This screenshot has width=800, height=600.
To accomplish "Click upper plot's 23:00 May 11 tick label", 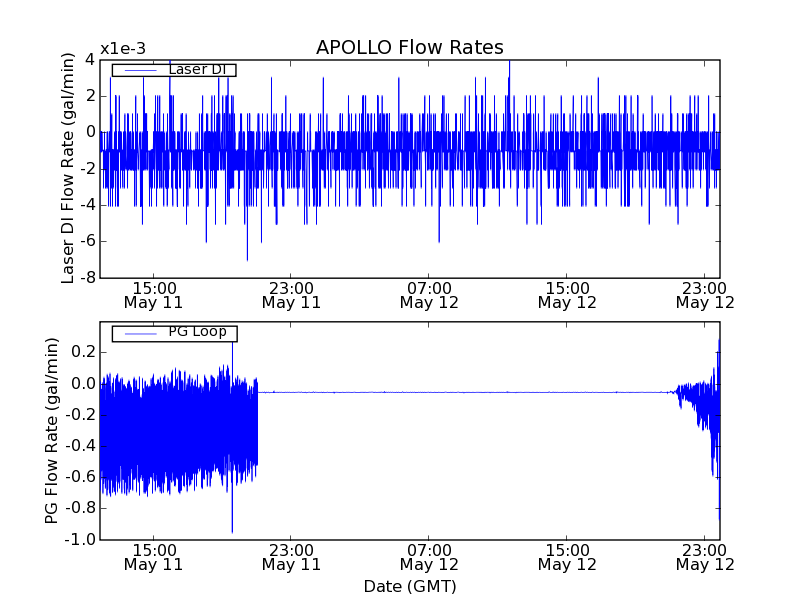I will click(x=291, y=294).
